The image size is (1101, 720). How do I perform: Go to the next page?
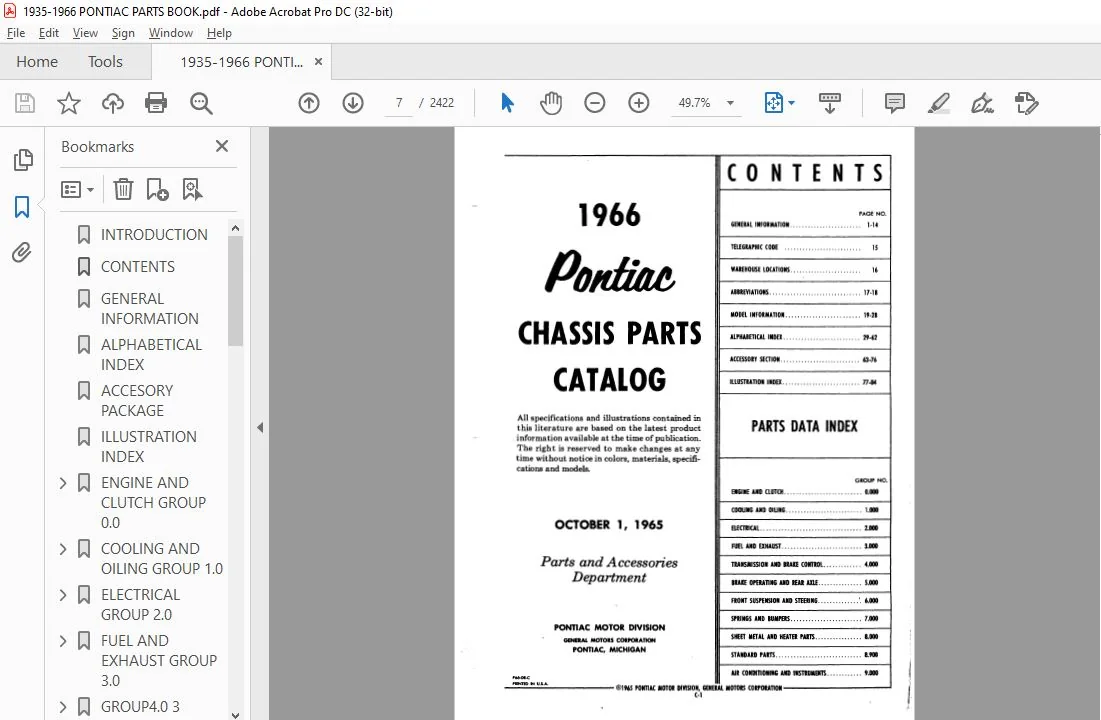coord(352,103)
